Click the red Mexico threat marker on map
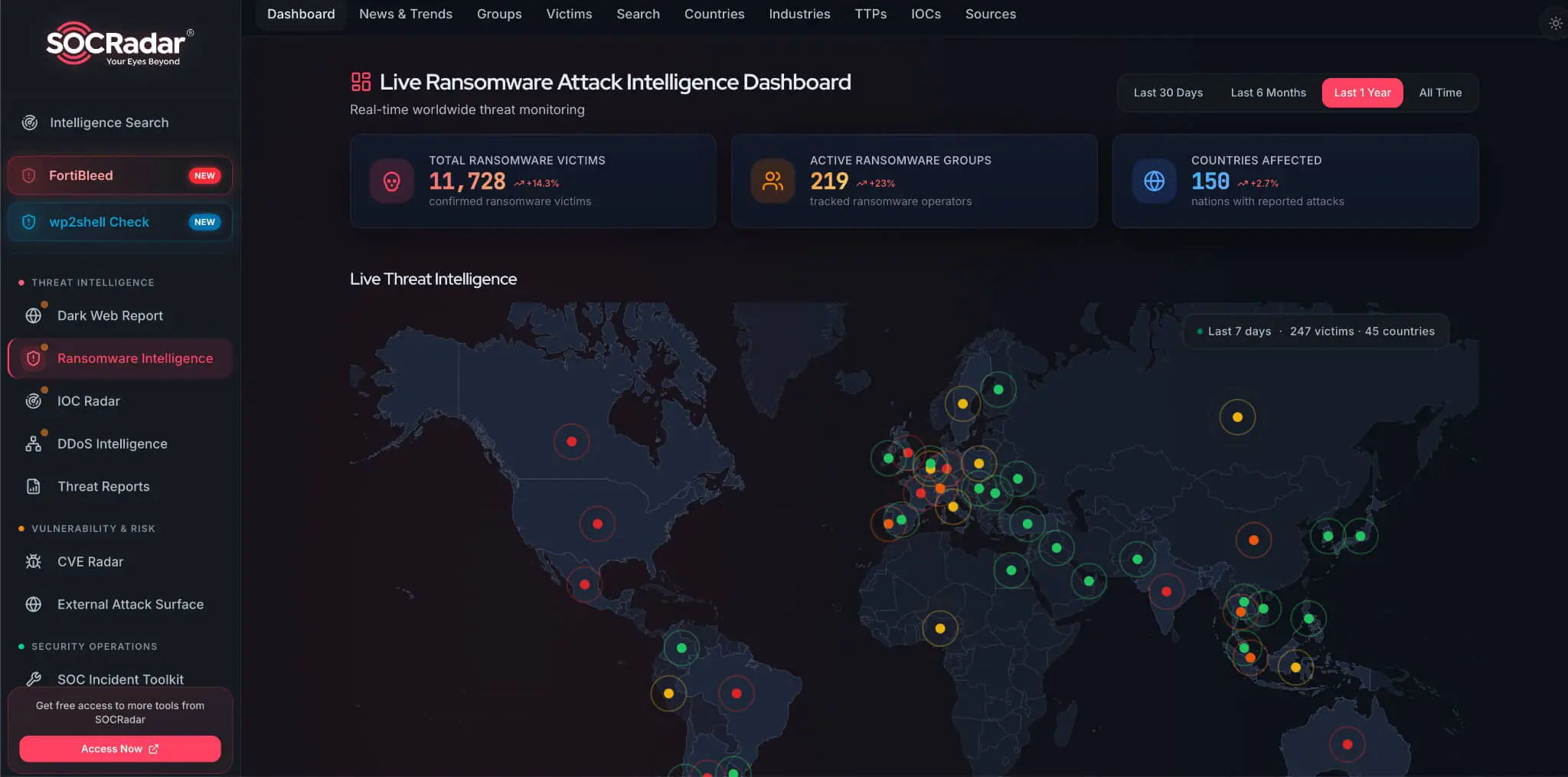The width and height of the screenshot is (1568, 777). coord(584,585)
